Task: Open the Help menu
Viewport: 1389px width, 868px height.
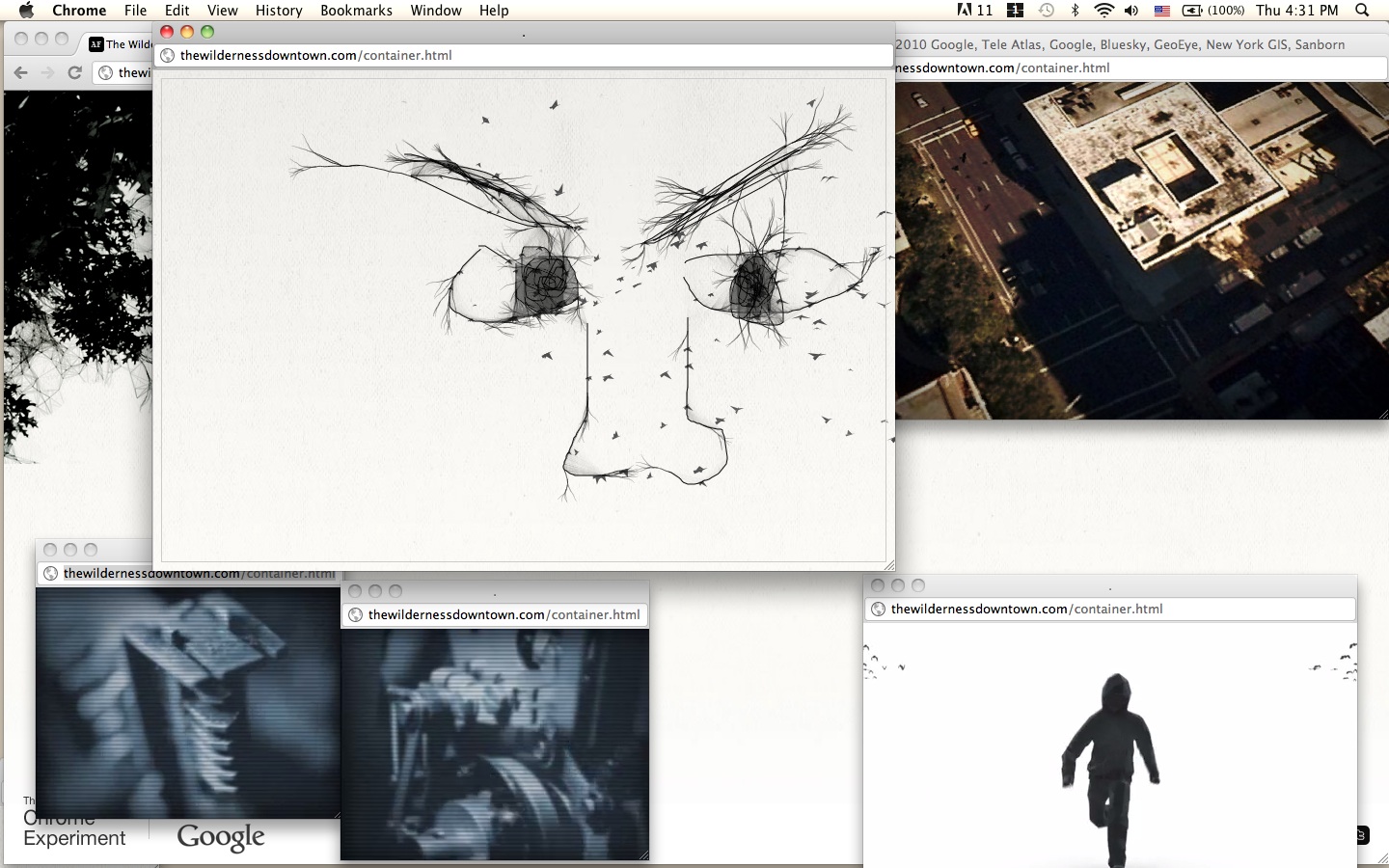Action: coord(494,11)
